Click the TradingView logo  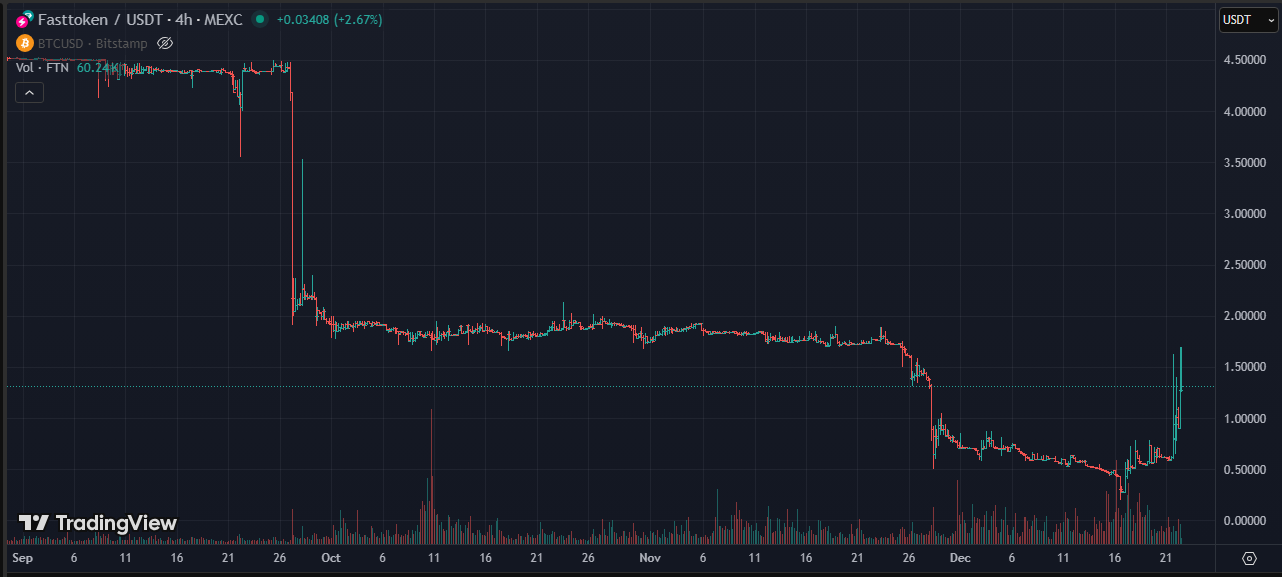[98, 523]
